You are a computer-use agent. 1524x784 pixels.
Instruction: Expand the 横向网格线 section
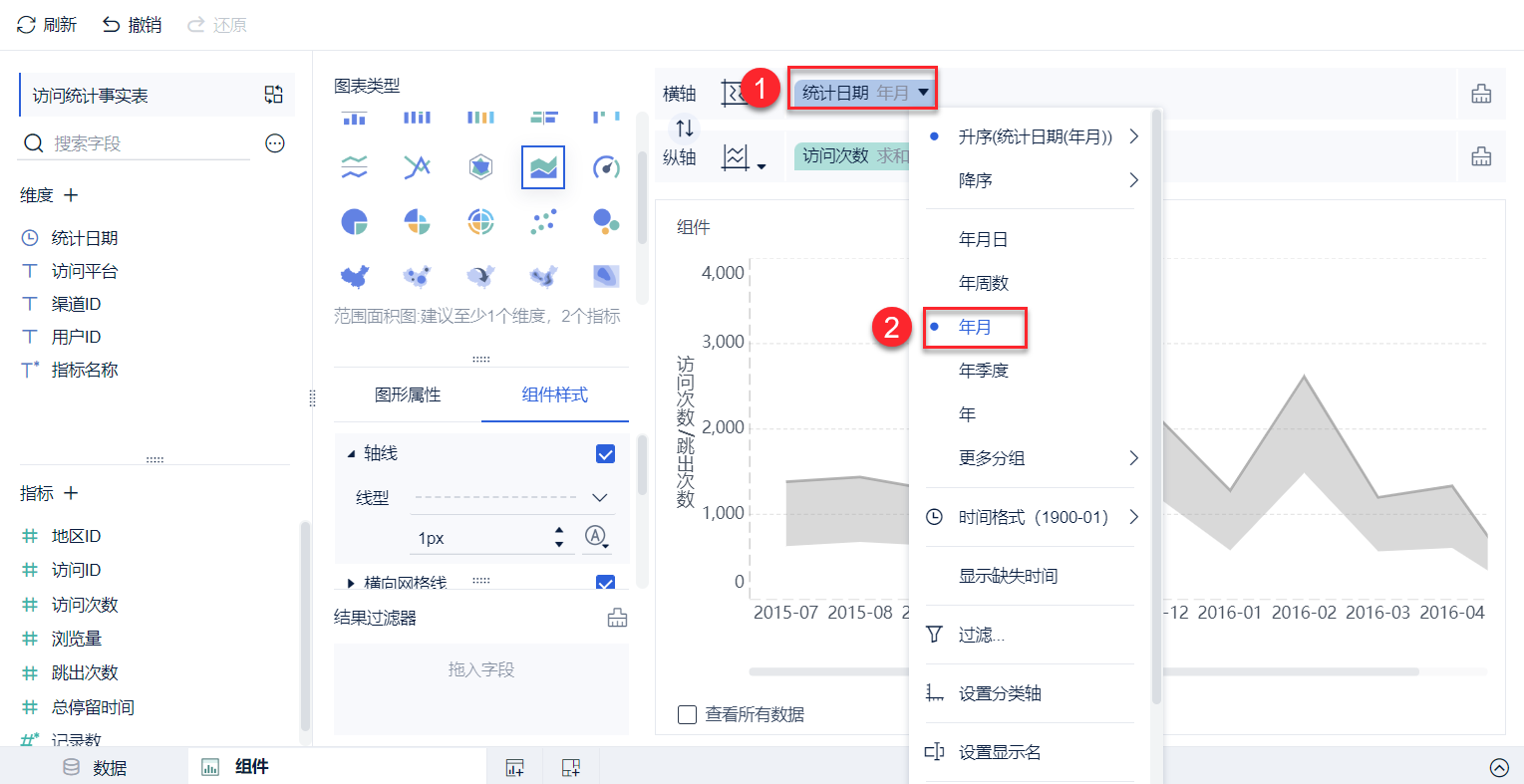point(351,583)
